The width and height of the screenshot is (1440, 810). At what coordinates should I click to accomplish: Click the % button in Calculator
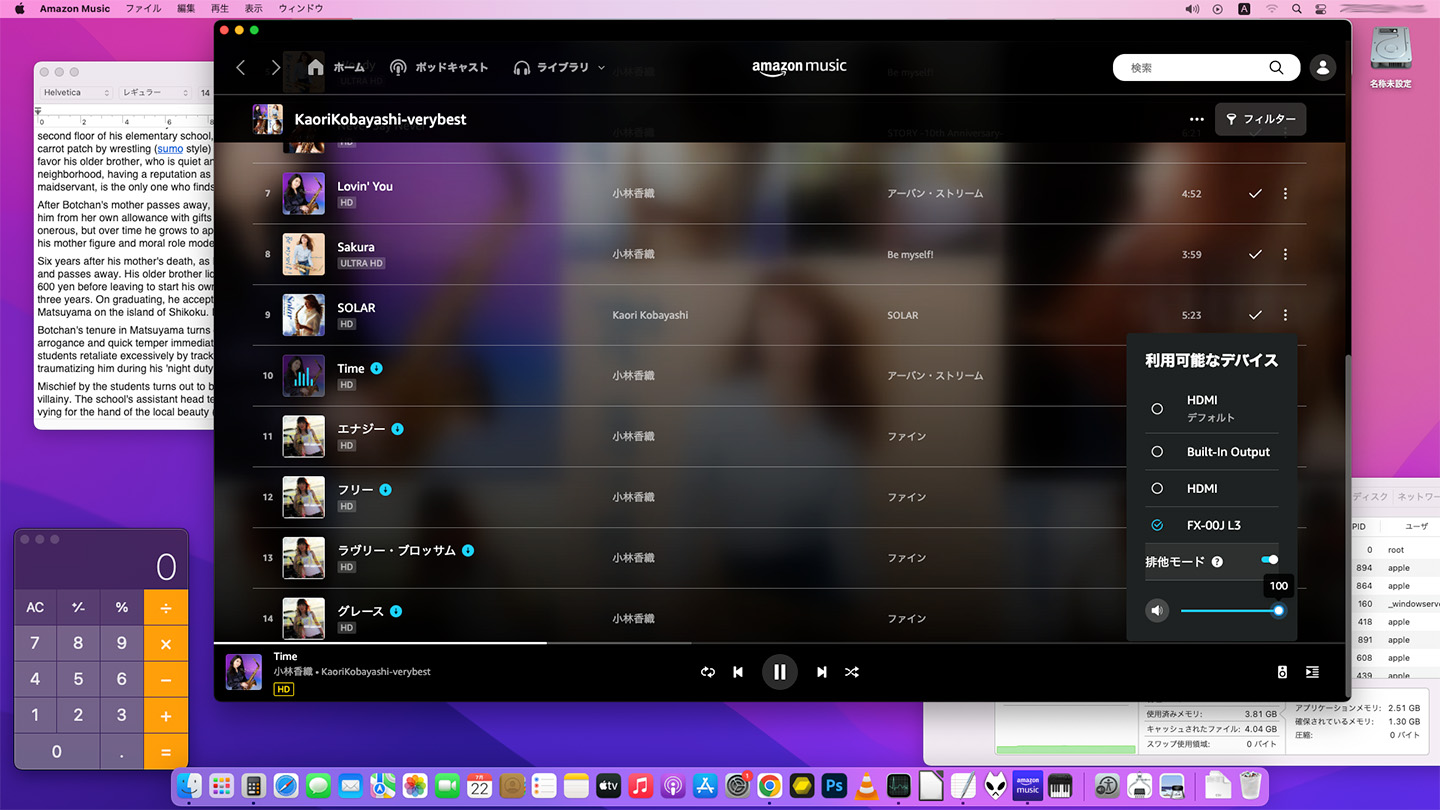[x=122, y=607]
